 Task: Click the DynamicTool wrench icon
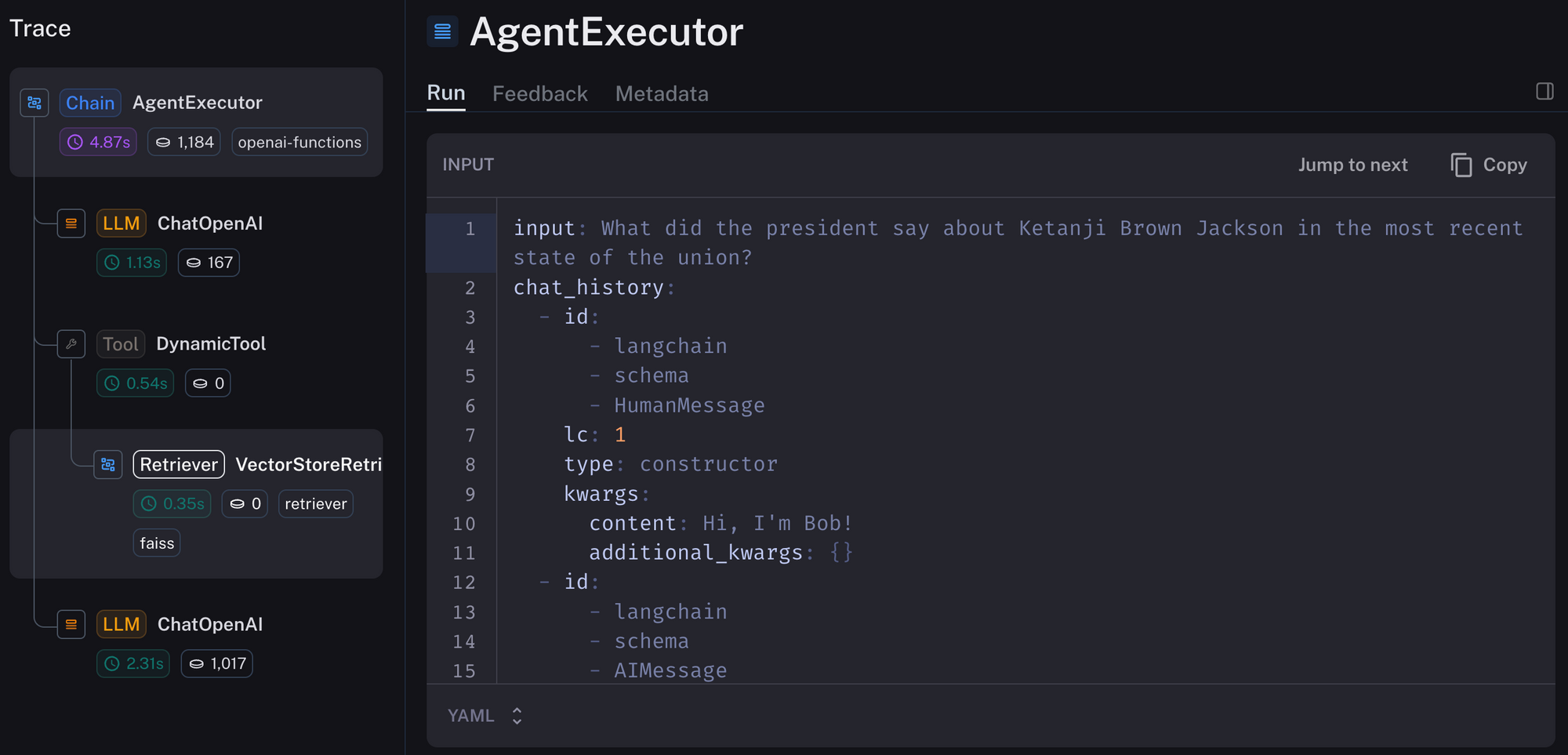point(71,344)
